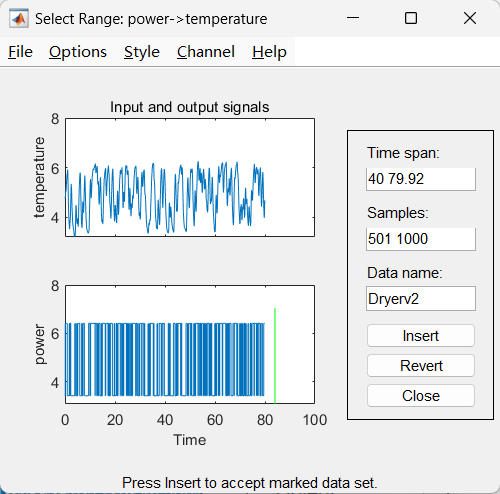Image resolution: width=500 pixels, height=494 pixels.
Task: Open the File menu
Action: click(x=20, y=52)
